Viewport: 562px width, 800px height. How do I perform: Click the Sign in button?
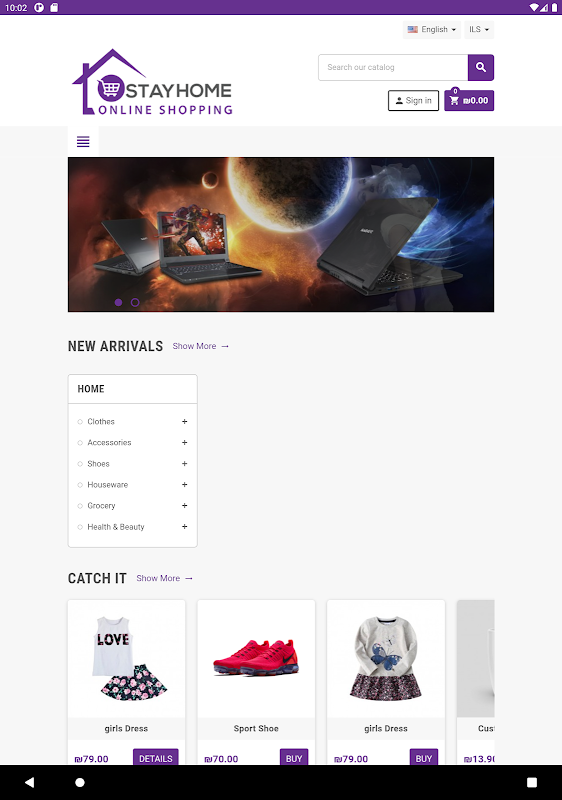(414, 101)
